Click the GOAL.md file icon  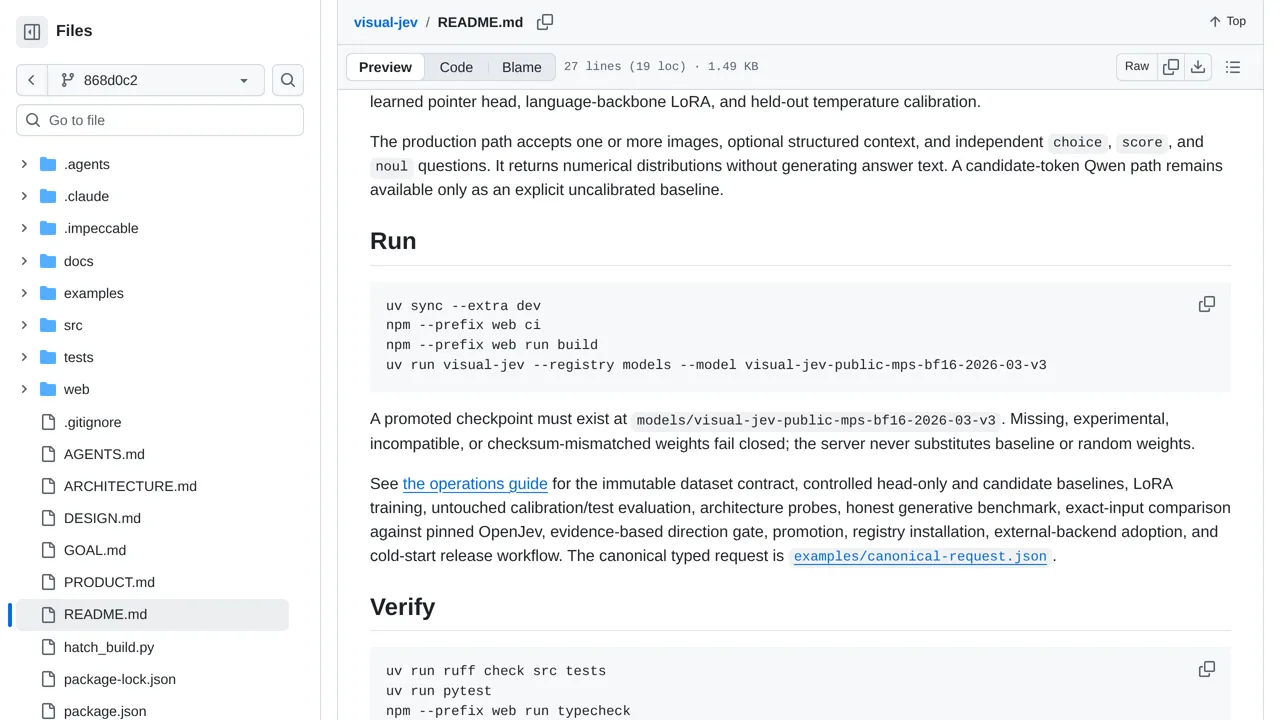(x=48, y=550)
